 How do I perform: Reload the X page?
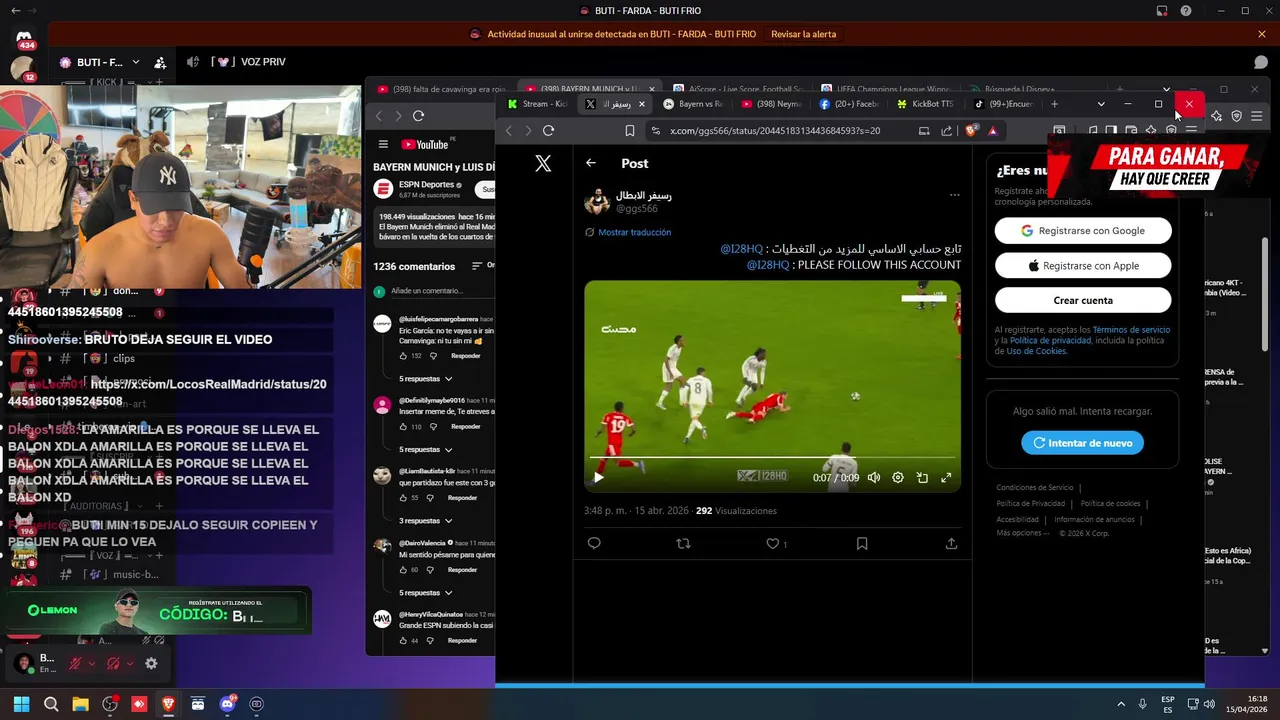pos(548,131)
